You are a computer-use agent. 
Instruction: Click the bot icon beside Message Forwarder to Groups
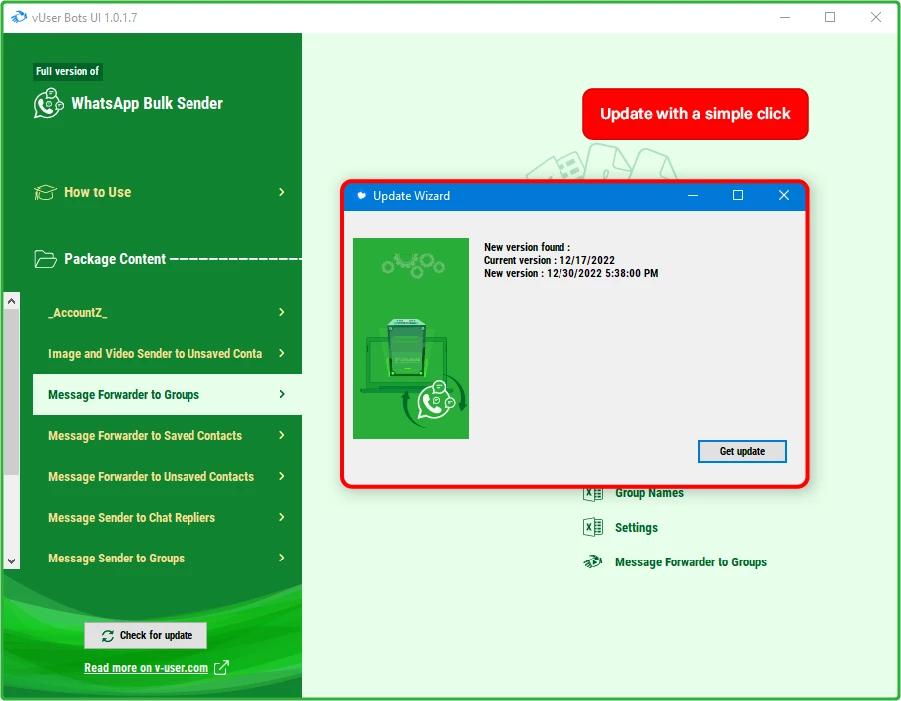pyautogui.click(x=592, y=561)
